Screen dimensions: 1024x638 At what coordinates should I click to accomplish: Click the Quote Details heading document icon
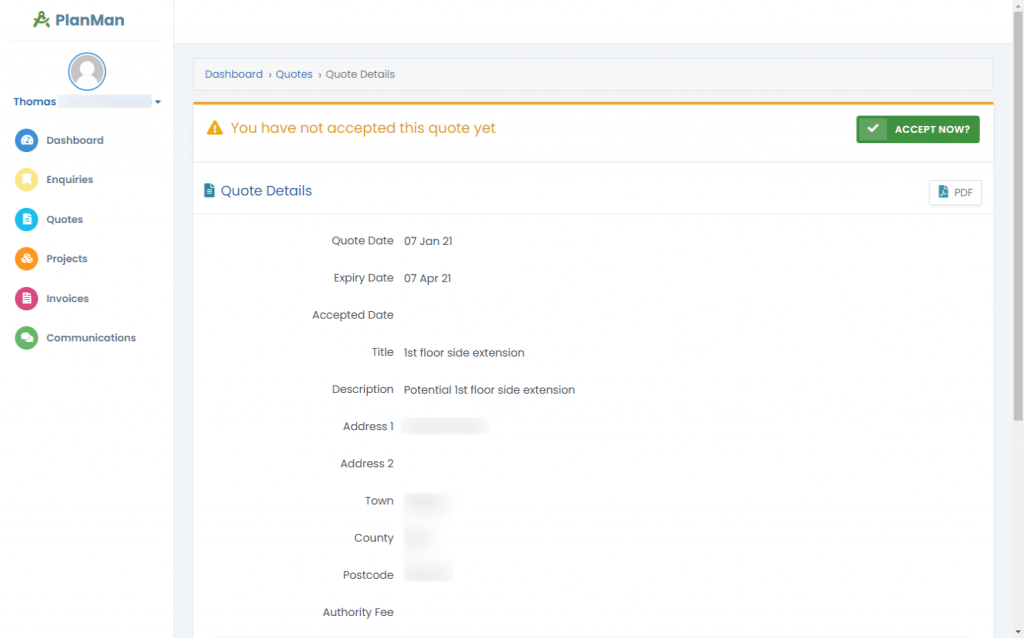(210, 191)
